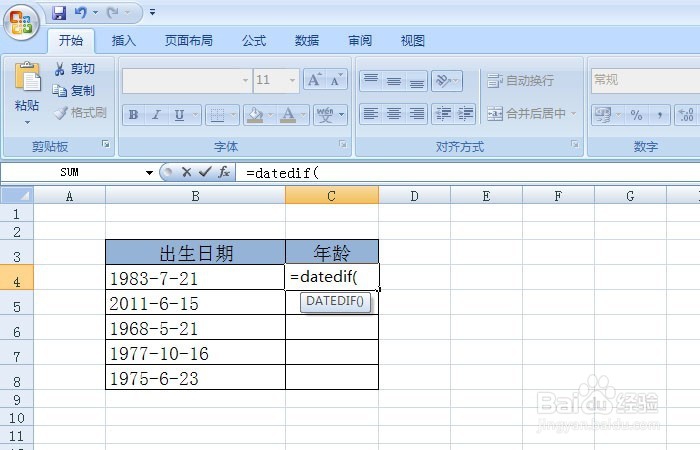Toggle underline formatting
The image size is (700, 450).
point(179,115)
